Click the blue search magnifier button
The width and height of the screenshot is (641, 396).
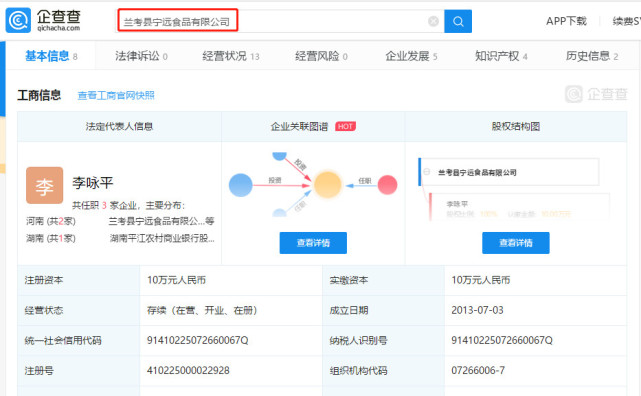(458, 21)
